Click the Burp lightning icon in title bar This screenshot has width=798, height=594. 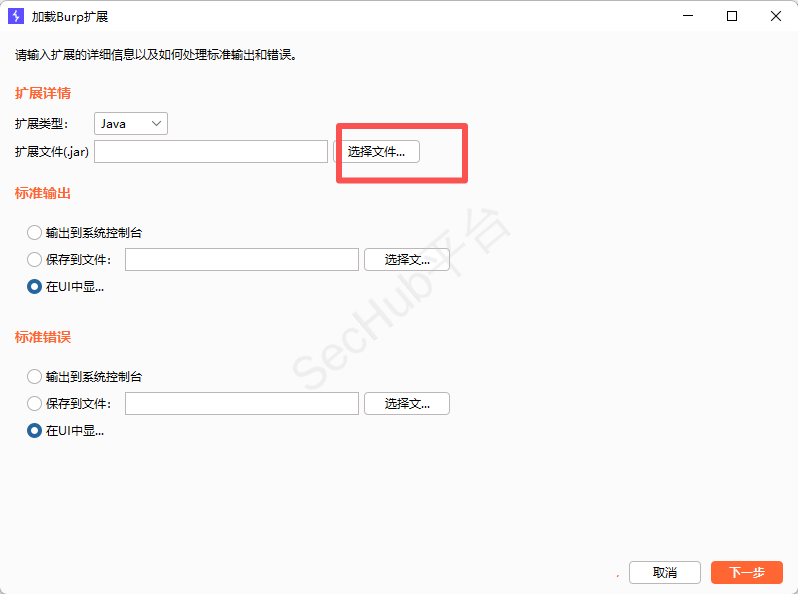tap(15, 16)
